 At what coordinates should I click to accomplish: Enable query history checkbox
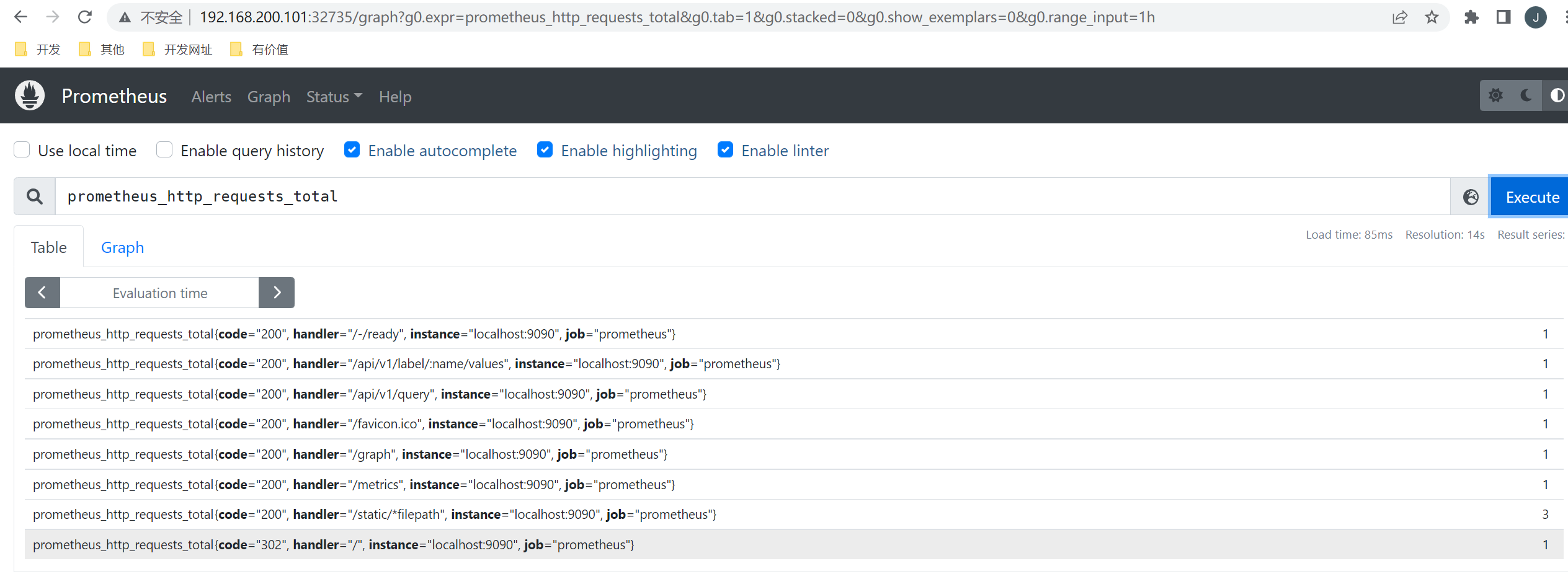click(x=164, y=149)
